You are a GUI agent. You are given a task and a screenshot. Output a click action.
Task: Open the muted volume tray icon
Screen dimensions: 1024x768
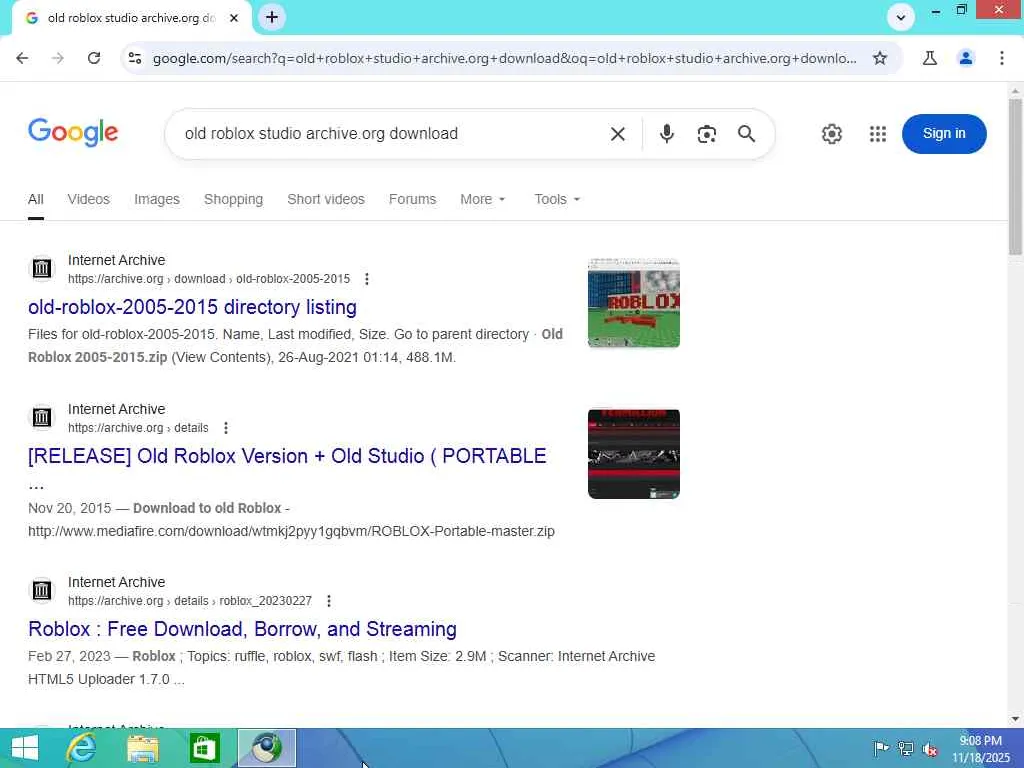tap(930, 749)
